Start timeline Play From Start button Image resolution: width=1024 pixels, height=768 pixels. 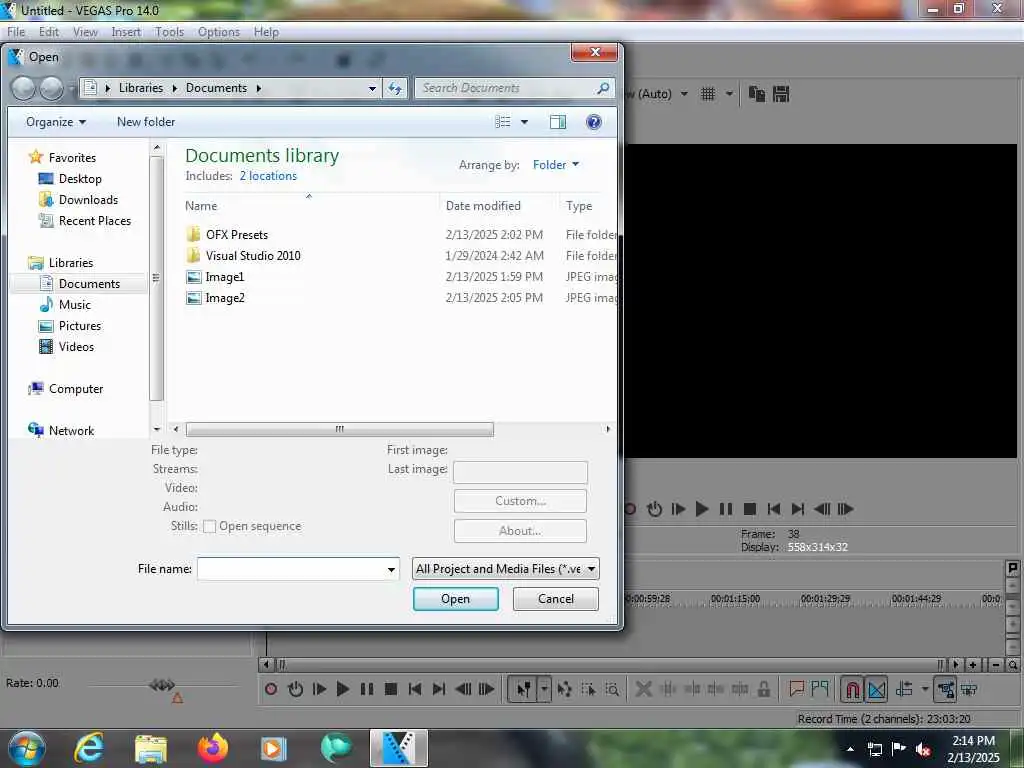[x=319, y=689]
